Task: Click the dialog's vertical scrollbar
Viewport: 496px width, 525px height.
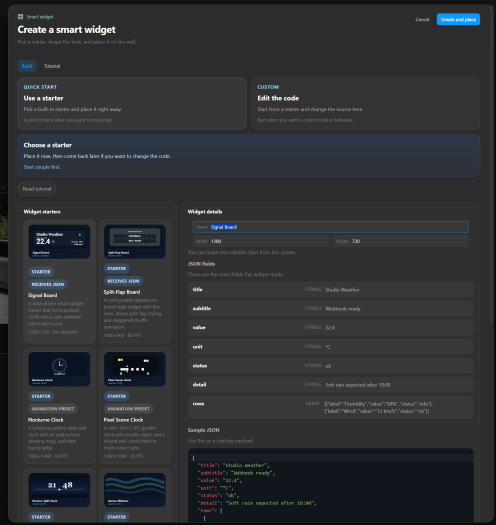Action: tap(492, 164)
